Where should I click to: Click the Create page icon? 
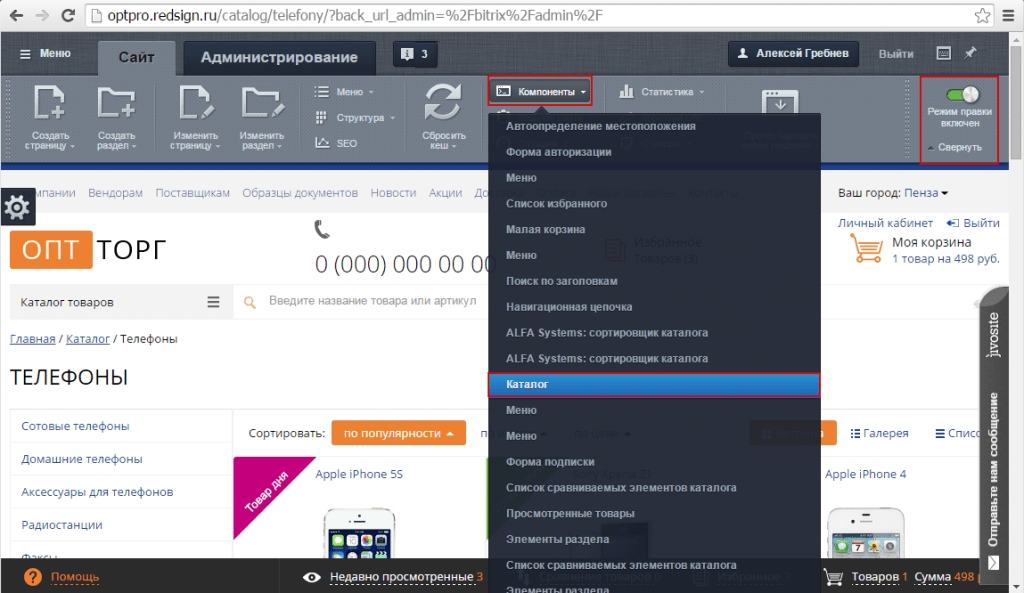coord(51,105)
